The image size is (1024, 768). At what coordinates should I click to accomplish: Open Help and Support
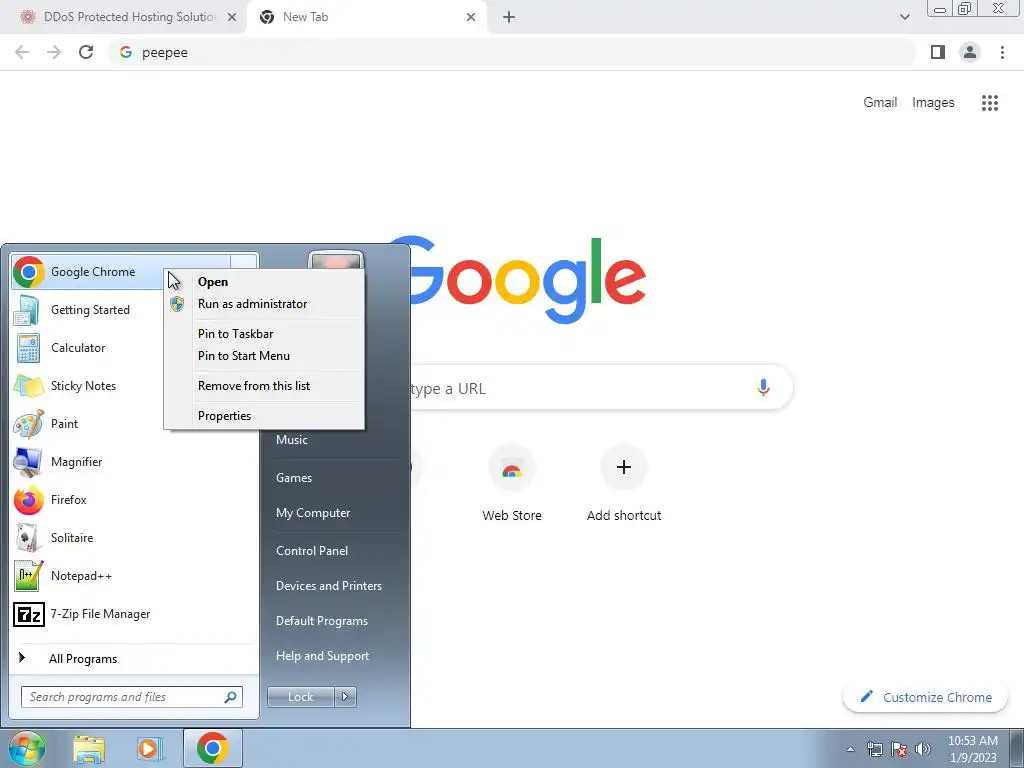click(x=322, y=656)
